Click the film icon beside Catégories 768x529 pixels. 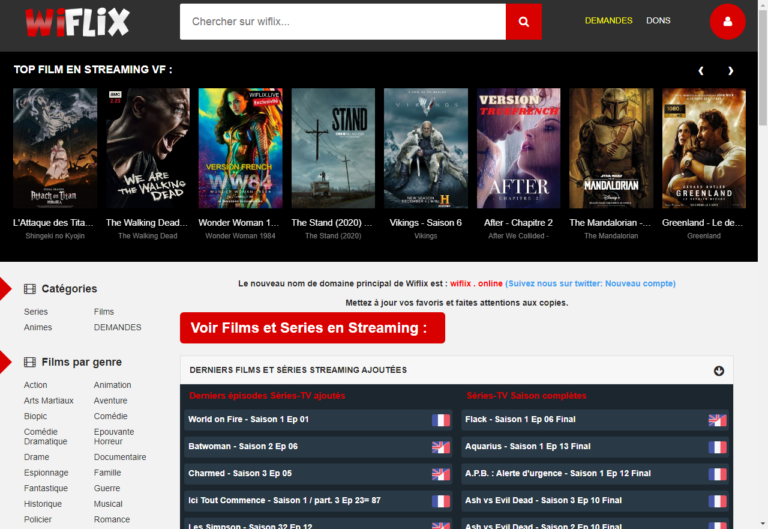tap(30, 289)
